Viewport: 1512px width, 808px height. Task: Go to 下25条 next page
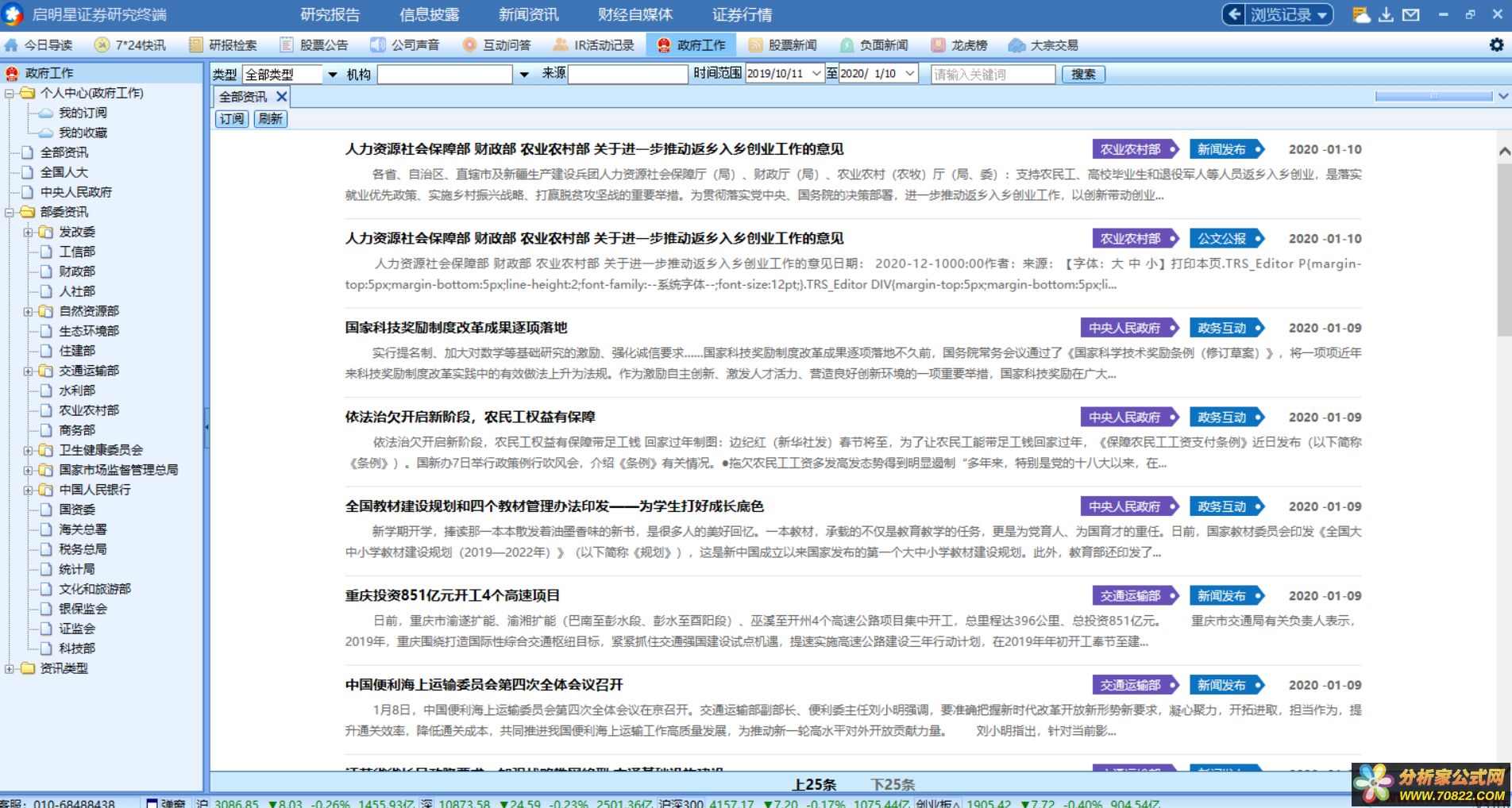[x=893, y=784]
